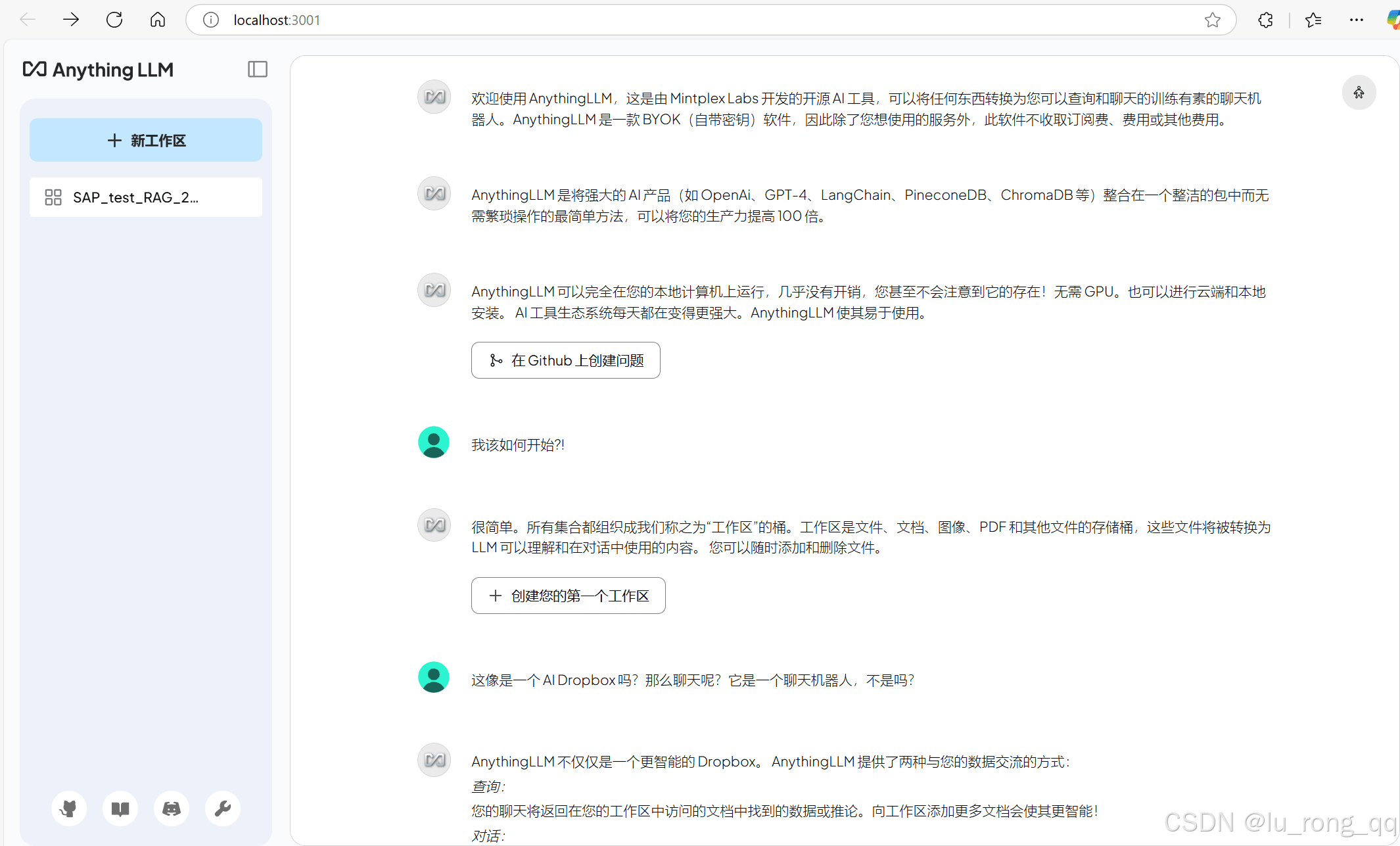
Task: Go to browser home page icon
Action: pos(158,20)
